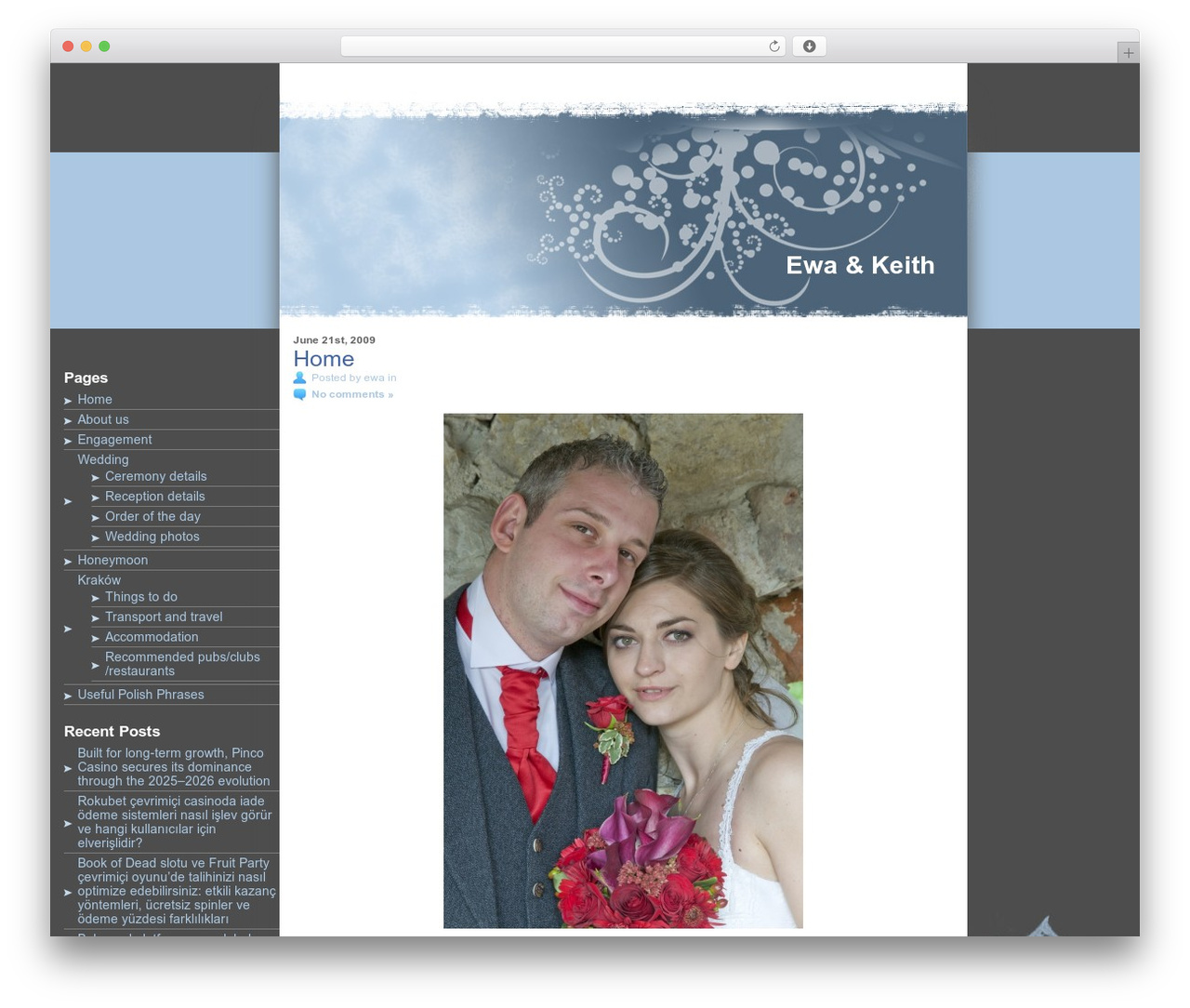The image size is (1190, 1008).
Task: Click the couple's wedding photo
Action: click(x=623, y=670)
